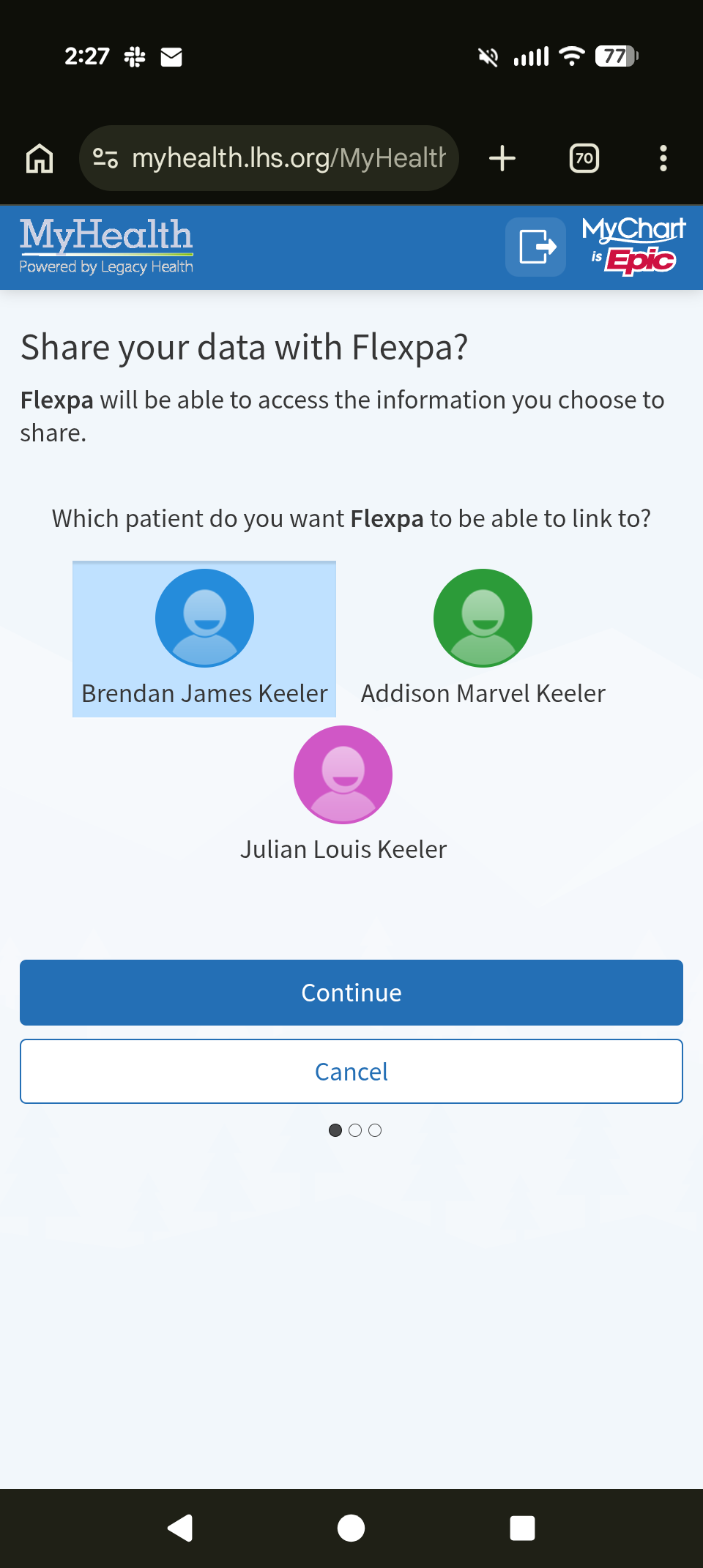The height and width of the screenshot is (1568, 703).
Task: Open a new tab with plus icon
Action: [502, 158]
